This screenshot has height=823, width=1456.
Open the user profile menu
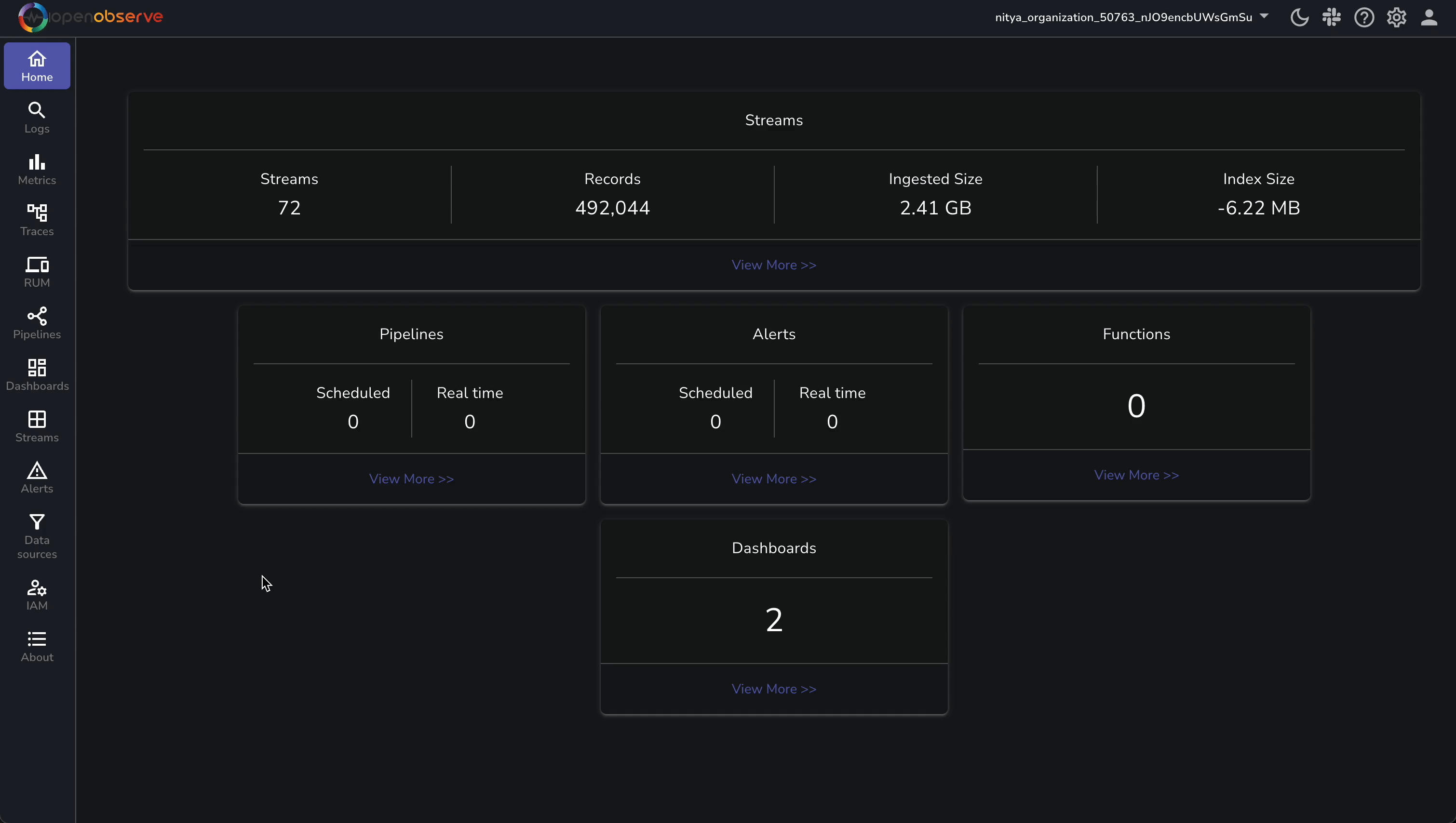tap(1429, 17)
